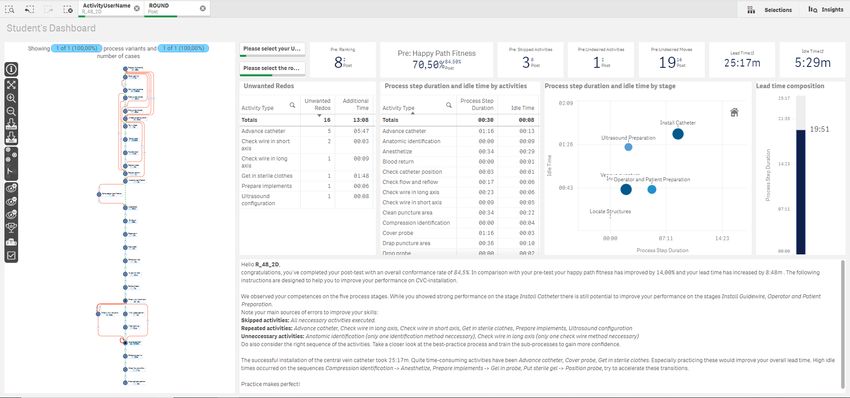
Task: Open the info icon in process toolbar
Action: [x=11, y=69]
